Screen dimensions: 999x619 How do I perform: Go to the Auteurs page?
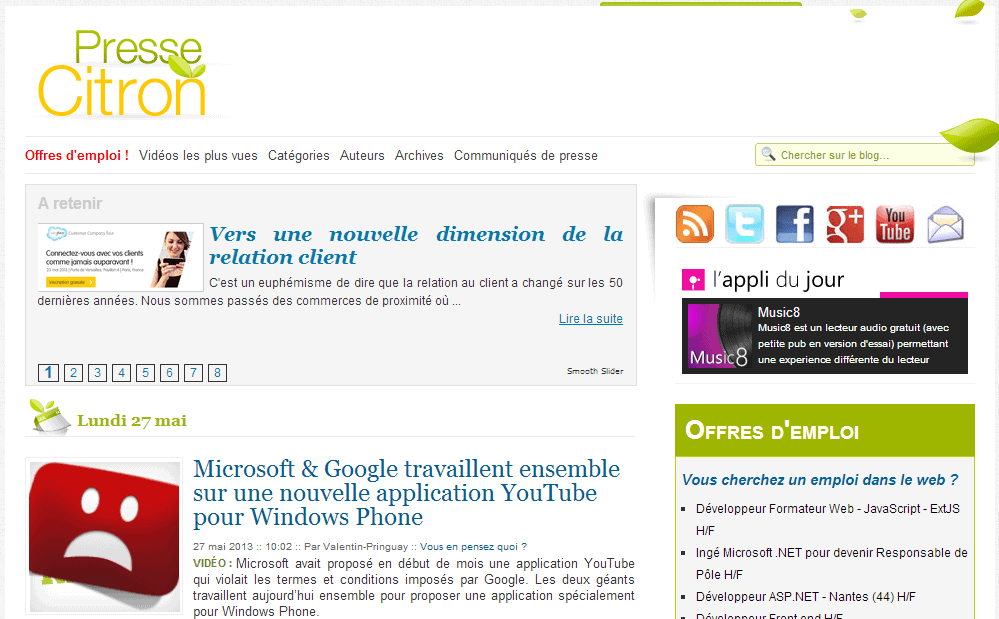coord(362,155)
